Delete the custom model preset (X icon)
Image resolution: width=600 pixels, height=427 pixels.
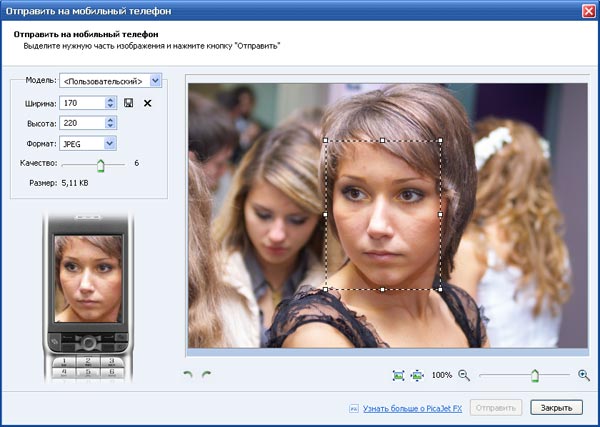click(x=148, y=102)
